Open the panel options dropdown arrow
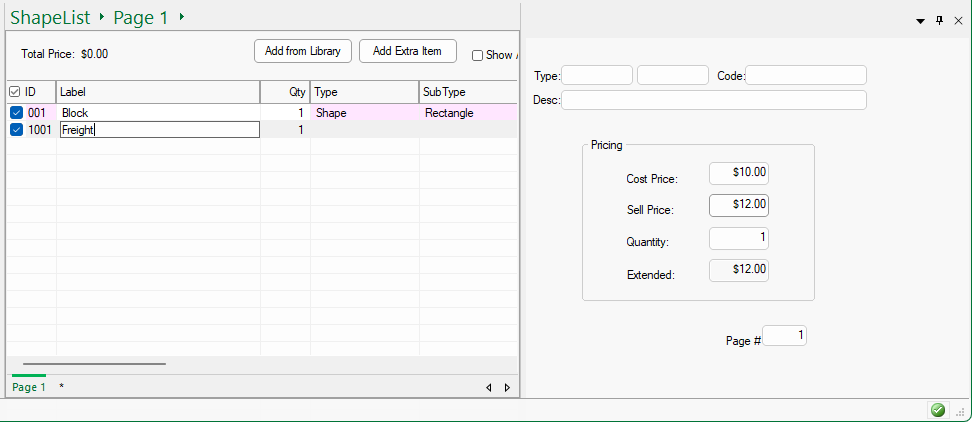This screenshot has height=422, width=972. pyautogui.click(x=920, y=21)
